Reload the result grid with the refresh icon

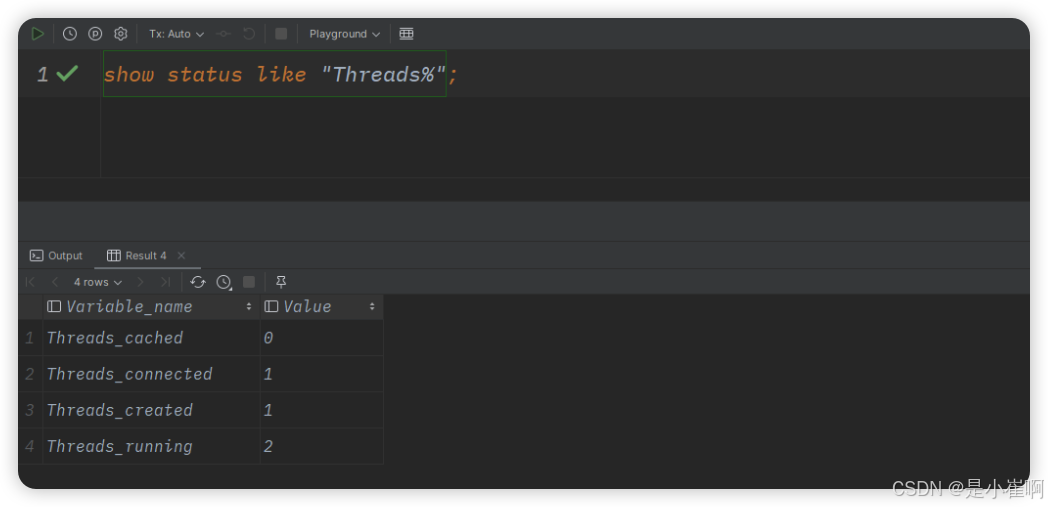coord(198,282)
